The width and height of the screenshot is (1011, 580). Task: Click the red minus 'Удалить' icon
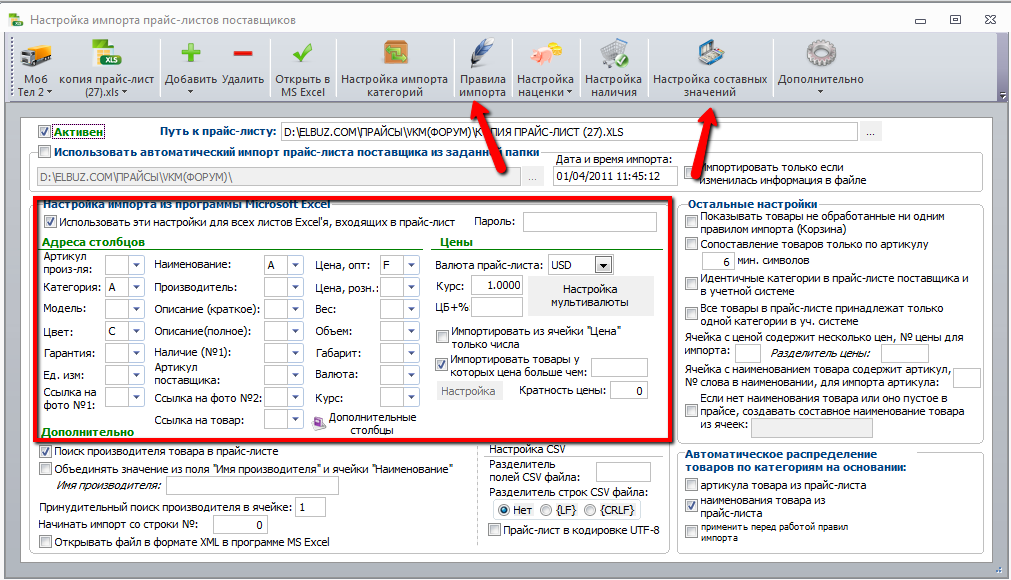click(242, 53)
